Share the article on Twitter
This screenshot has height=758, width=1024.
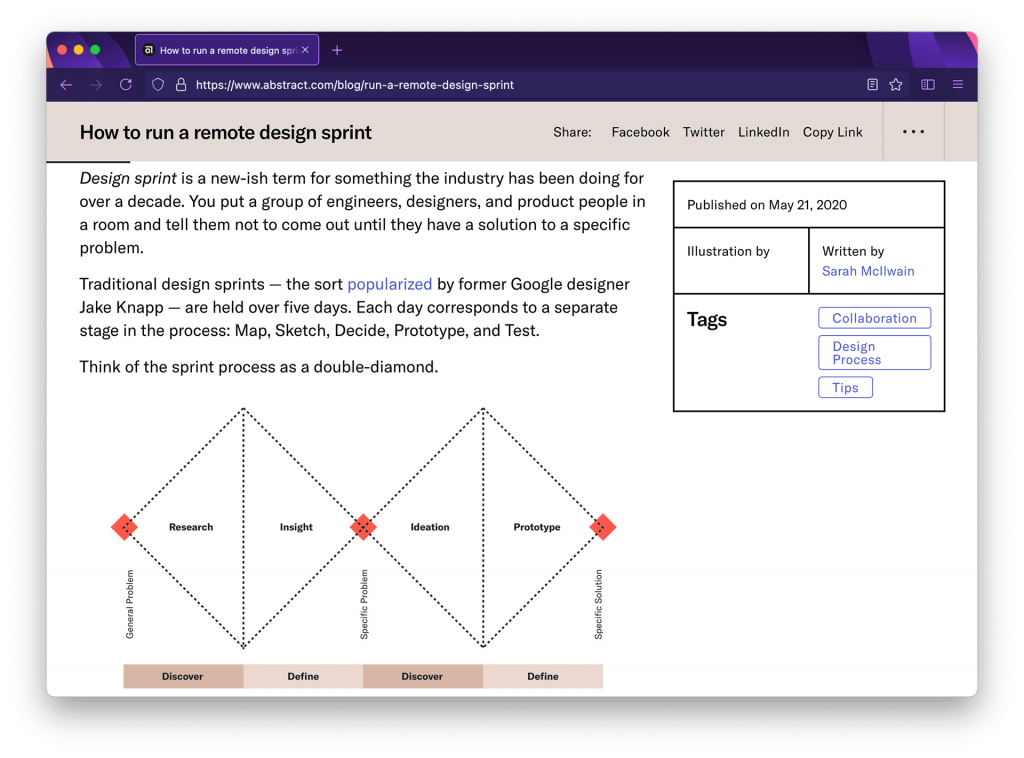click(x=703, y=132)
